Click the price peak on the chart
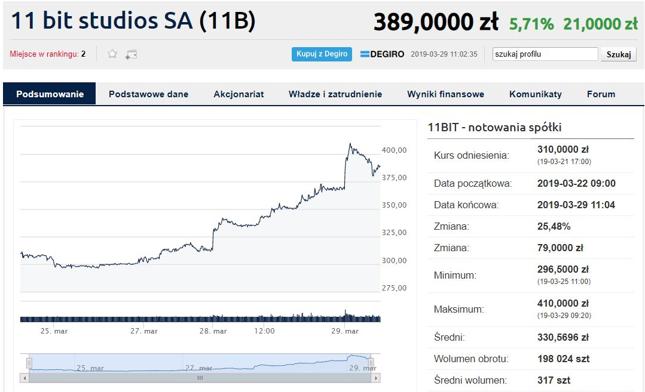Screen dimensions: 645x392 350,144
